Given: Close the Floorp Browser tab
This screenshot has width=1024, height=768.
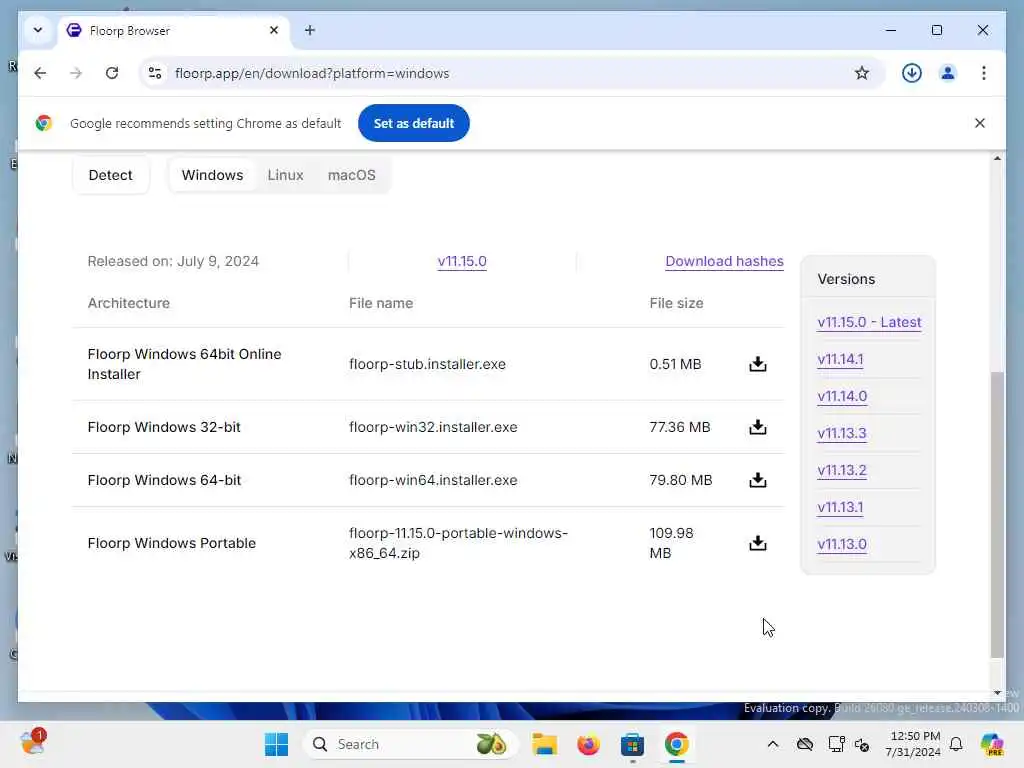Looking at the screenshot, I should (274, 30).
